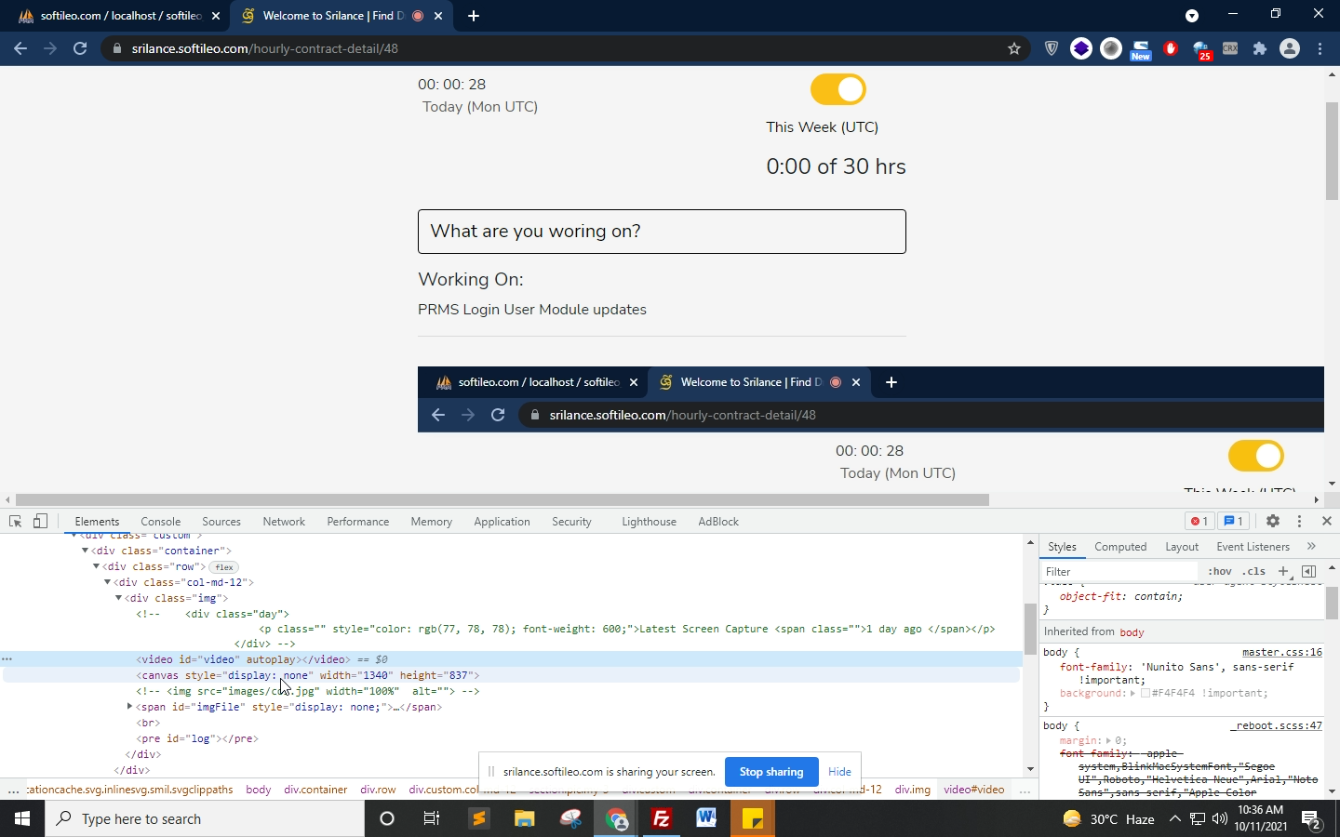Open DevTools settings gear

1272,521
